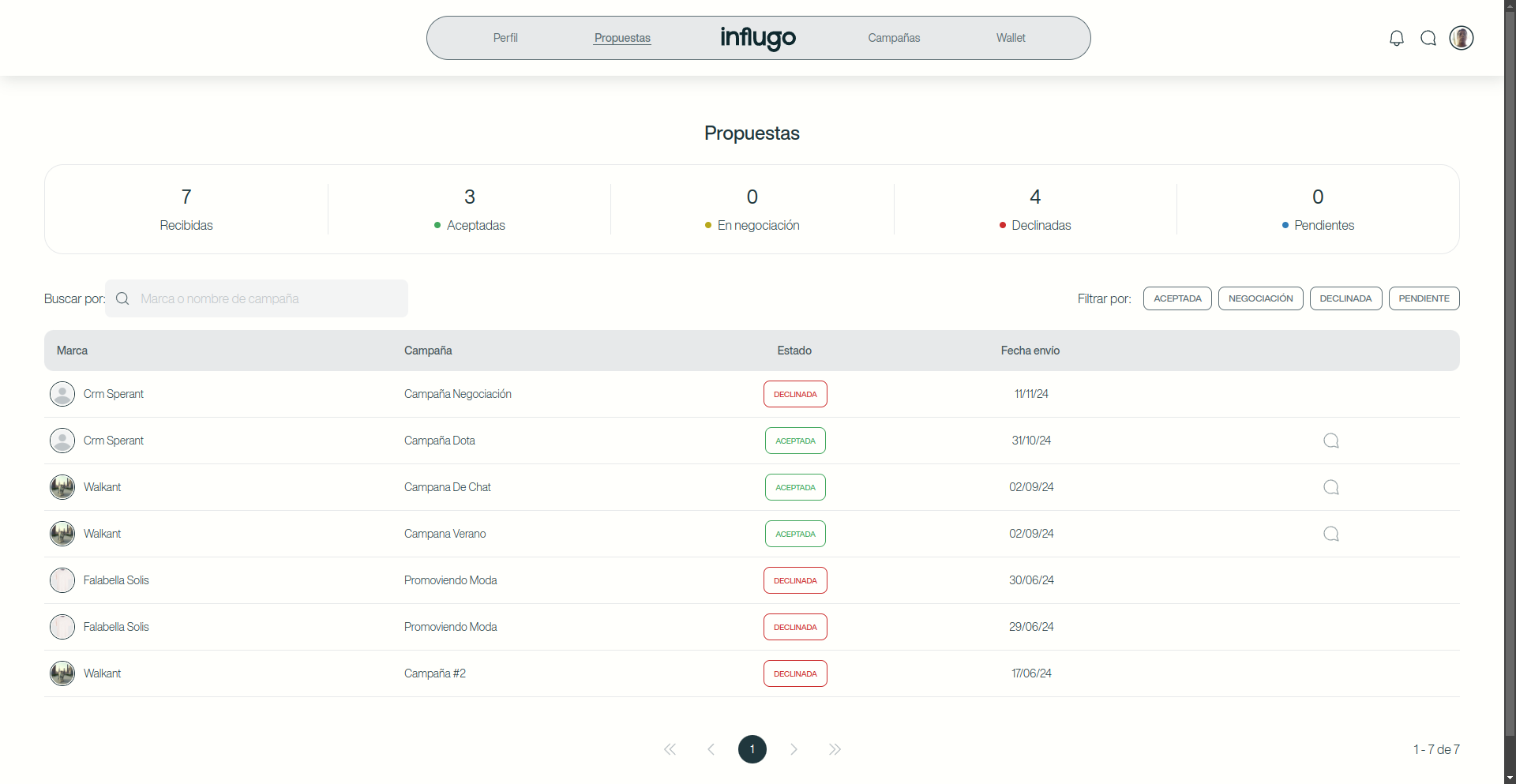The width and height of the screenshot is (1516, 784).
Task: Switch to the Campañas tab
Action: tap(893, 37)
